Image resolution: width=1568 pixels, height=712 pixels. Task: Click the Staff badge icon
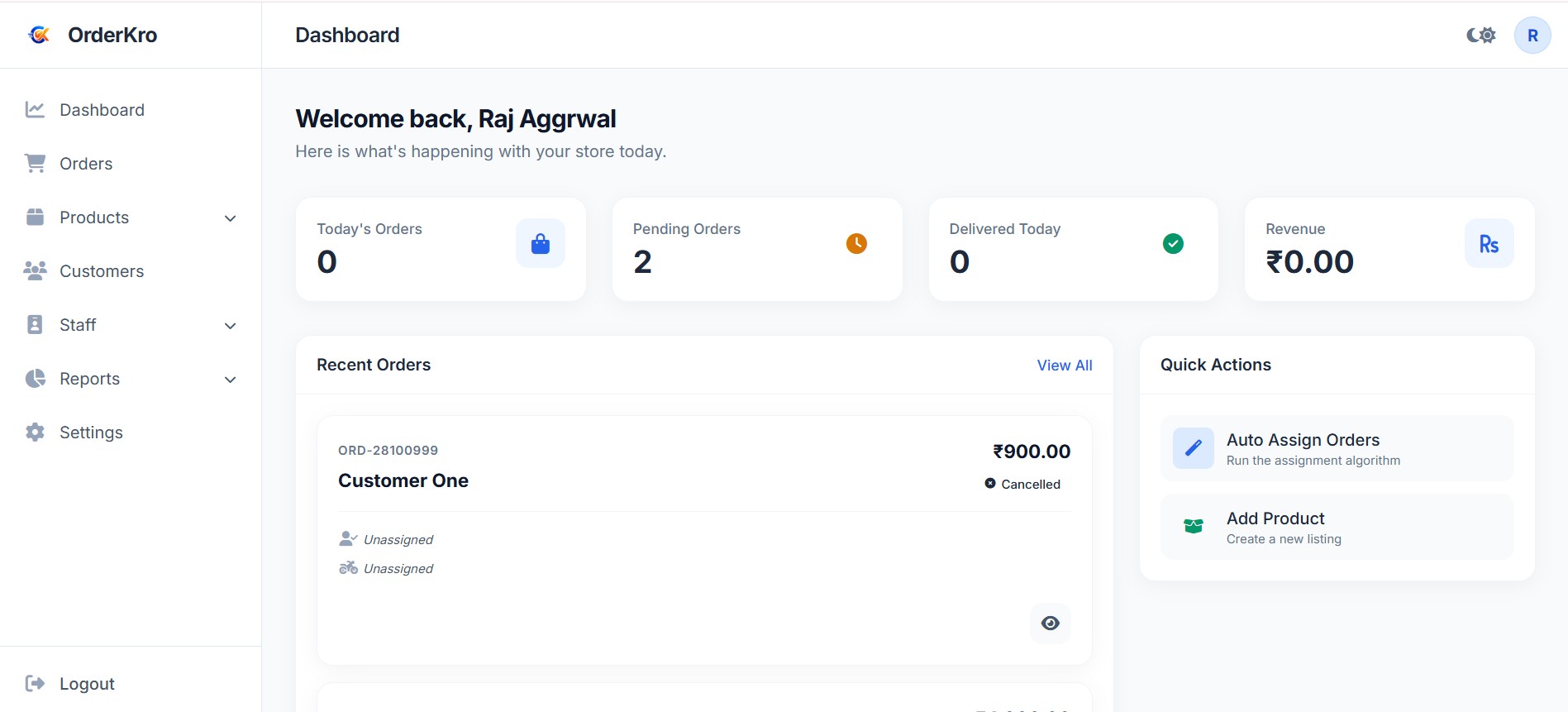point(35,325)
